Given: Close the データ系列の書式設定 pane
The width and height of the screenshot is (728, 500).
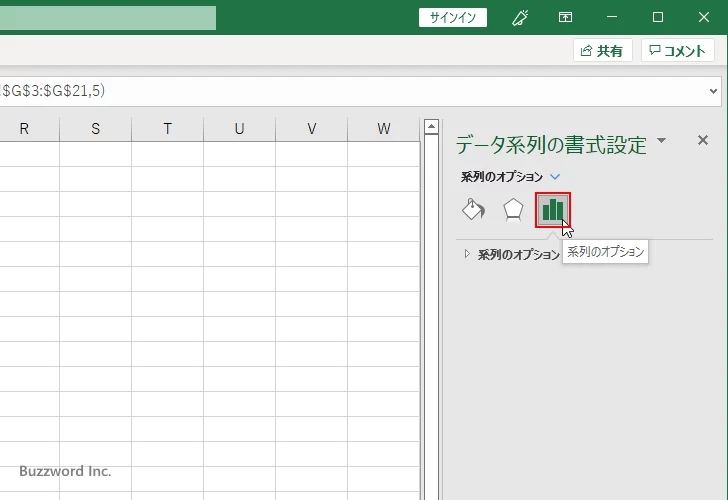Looking at the screenshot, I should 702,140.
